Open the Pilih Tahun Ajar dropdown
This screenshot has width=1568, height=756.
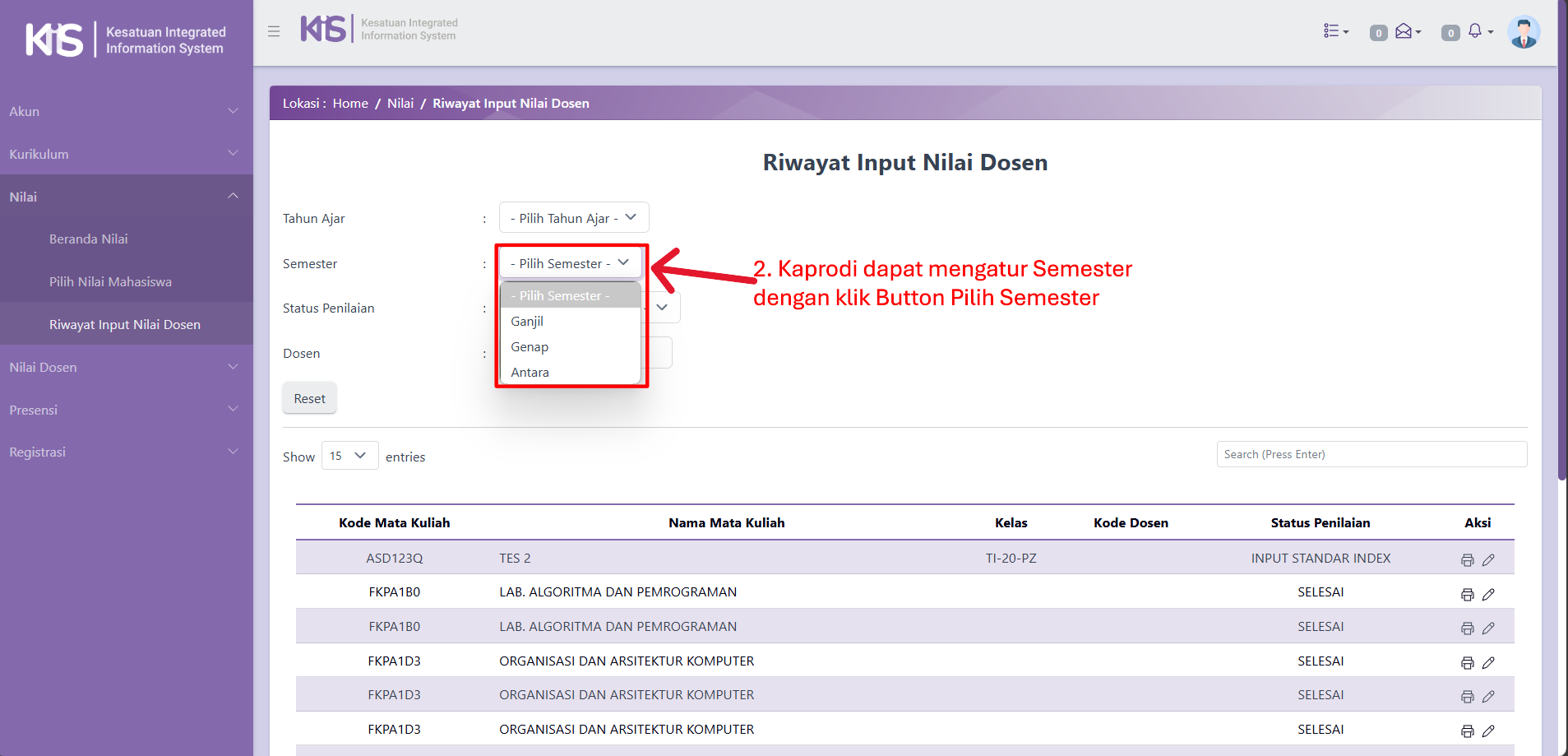(573, 218)
